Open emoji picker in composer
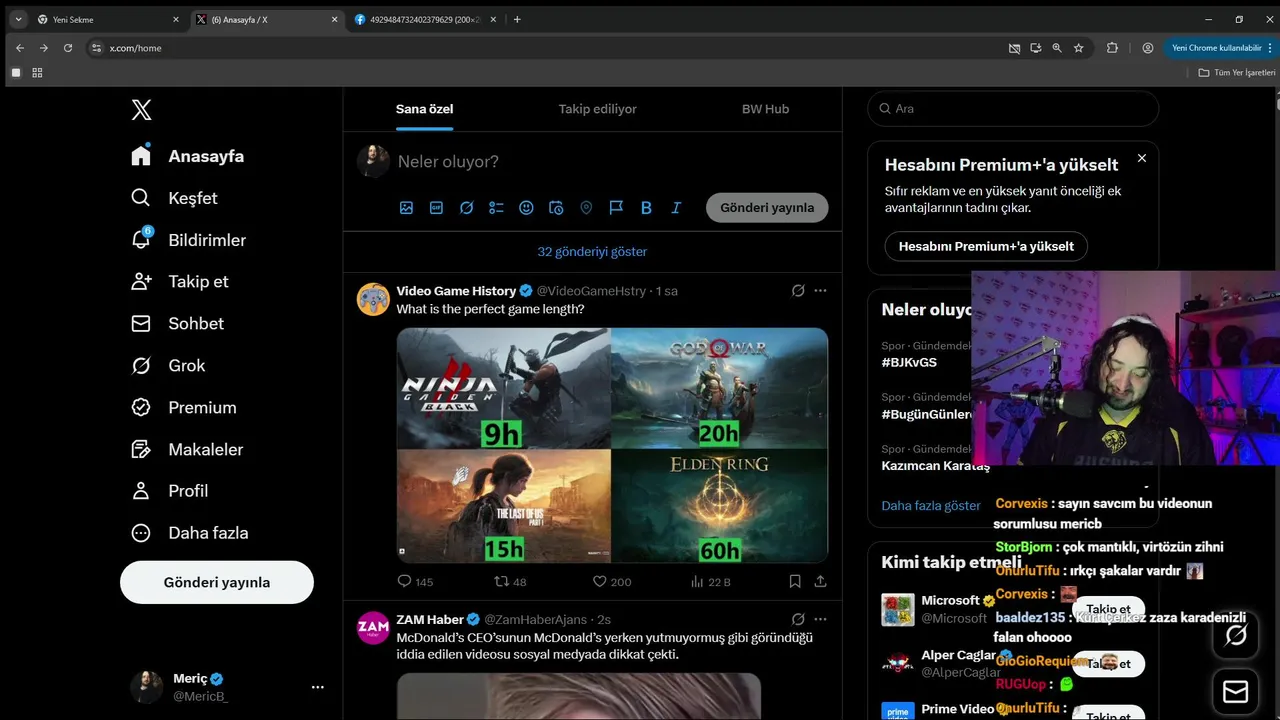1280x720 pixels. (x=526, y=208)
